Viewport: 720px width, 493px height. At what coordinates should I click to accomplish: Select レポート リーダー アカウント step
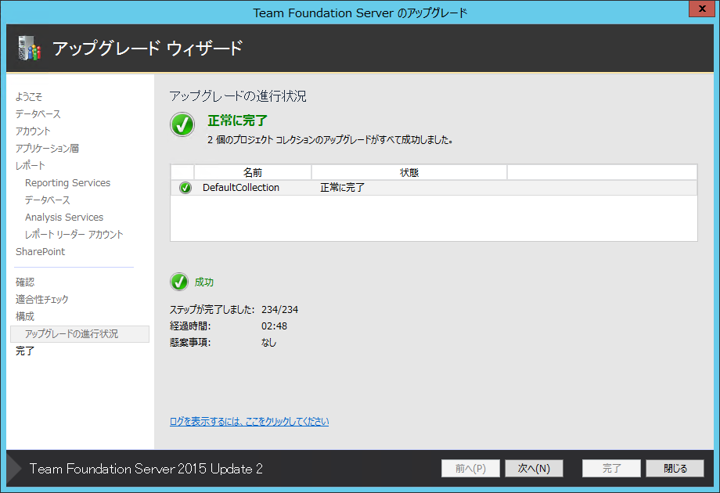[74, 234]
